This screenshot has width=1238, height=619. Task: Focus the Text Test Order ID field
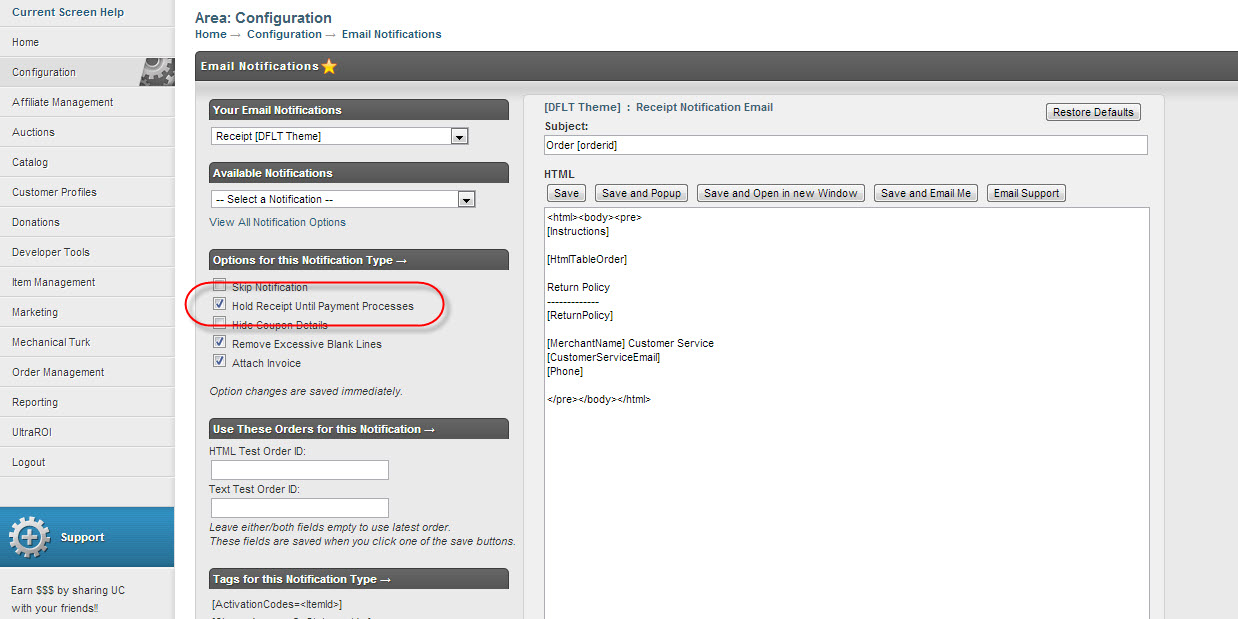[300, 508]
